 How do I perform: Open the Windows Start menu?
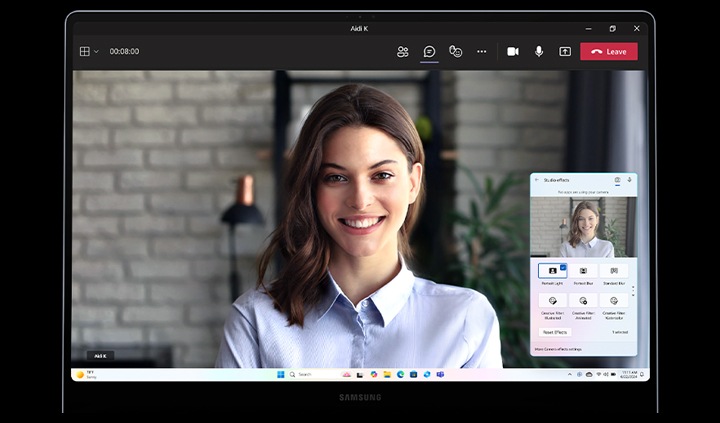click(x=280, y=374)
